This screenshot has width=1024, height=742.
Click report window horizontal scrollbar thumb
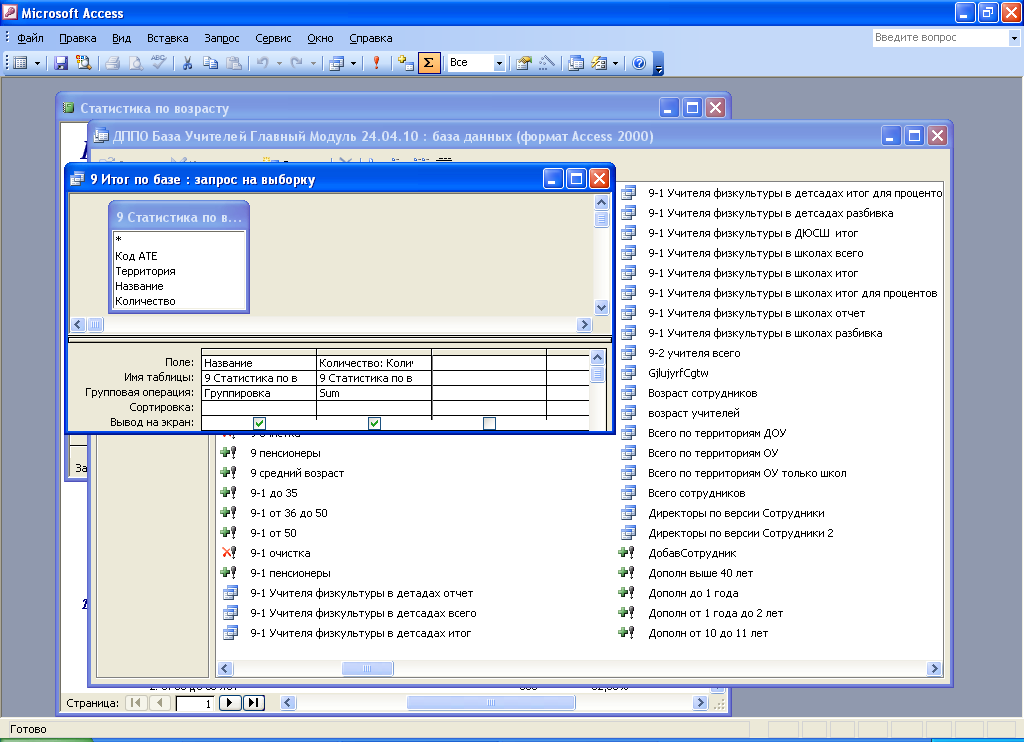490,703
